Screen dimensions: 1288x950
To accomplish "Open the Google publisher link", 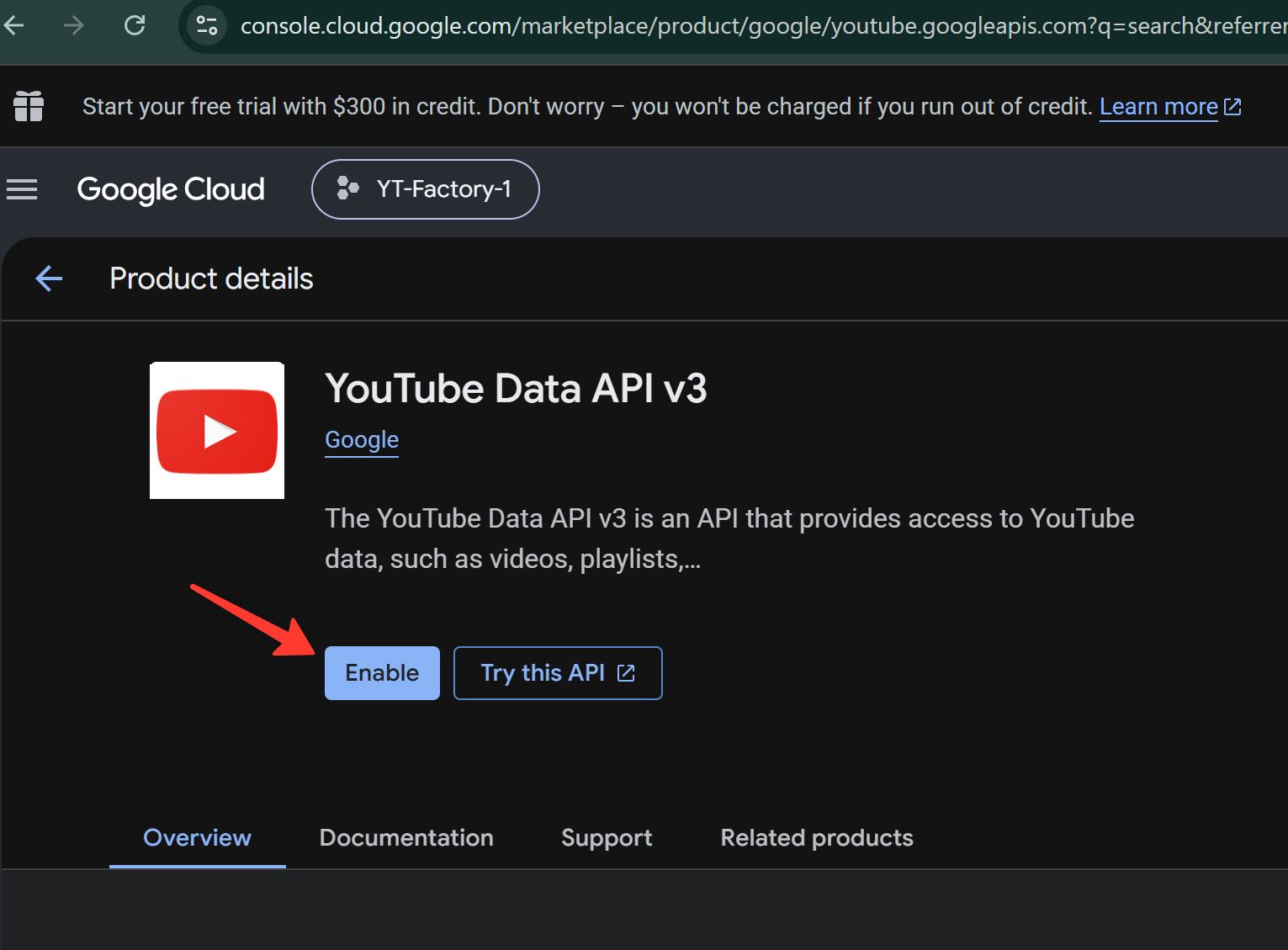I will coord(362,440).
